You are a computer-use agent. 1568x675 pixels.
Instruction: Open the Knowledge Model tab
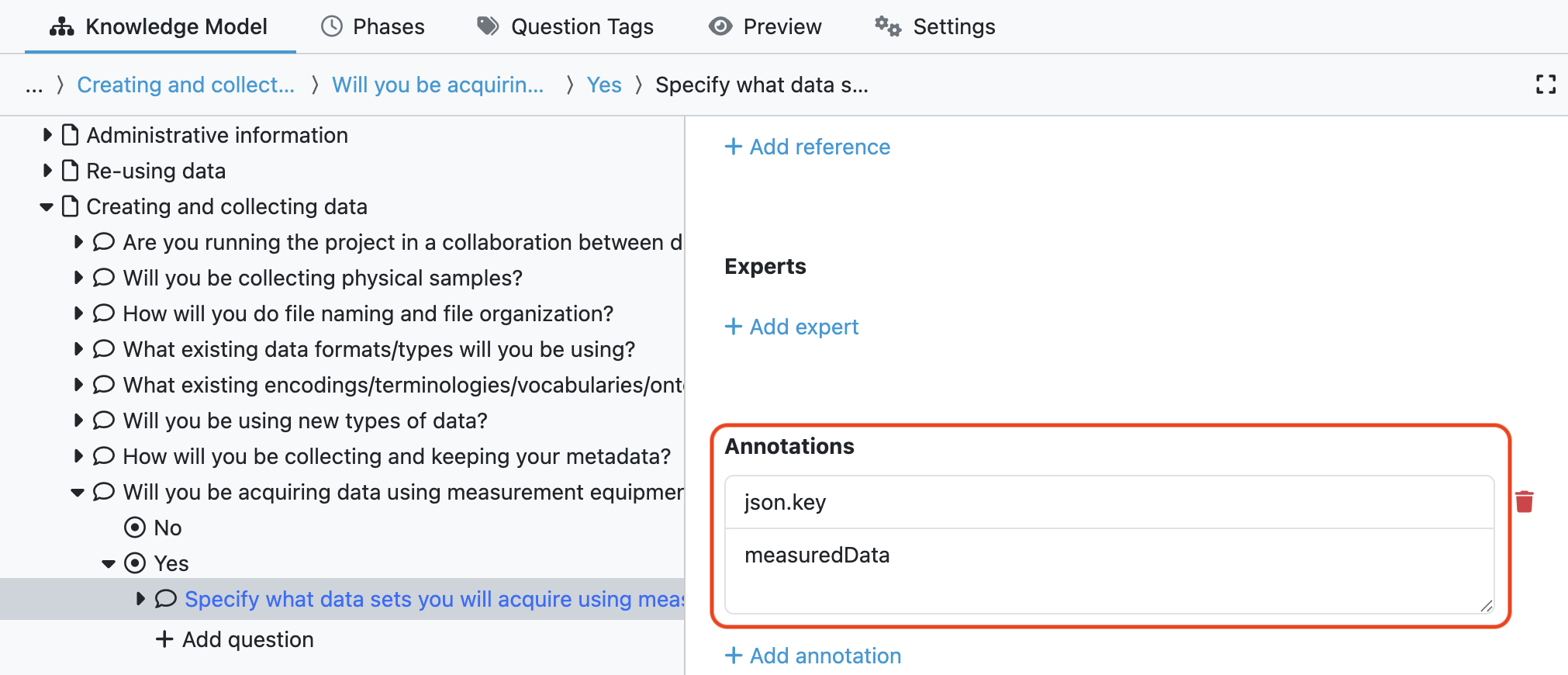pyautogui.click(x=159, y=26)
